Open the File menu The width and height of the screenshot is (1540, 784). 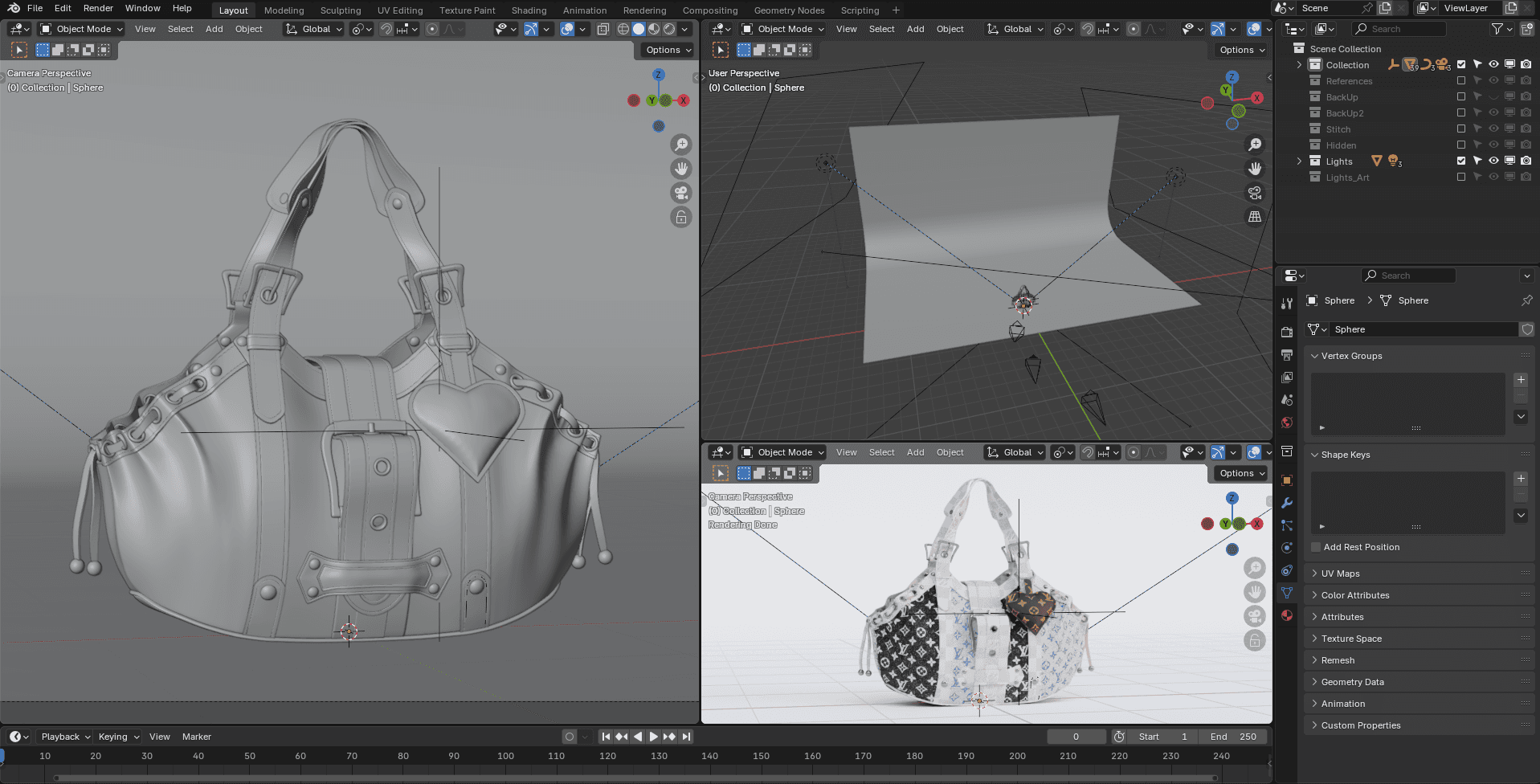[35, 8]
